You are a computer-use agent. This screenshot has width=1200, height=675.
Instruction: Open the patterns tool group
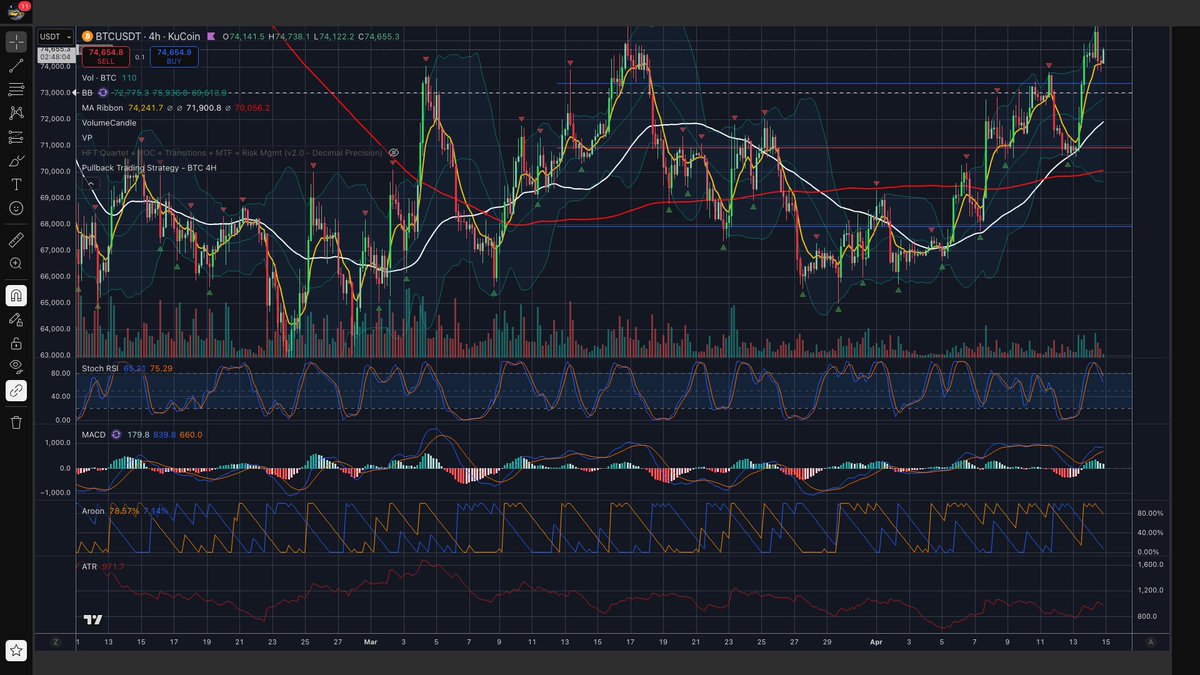click(16, 113)
